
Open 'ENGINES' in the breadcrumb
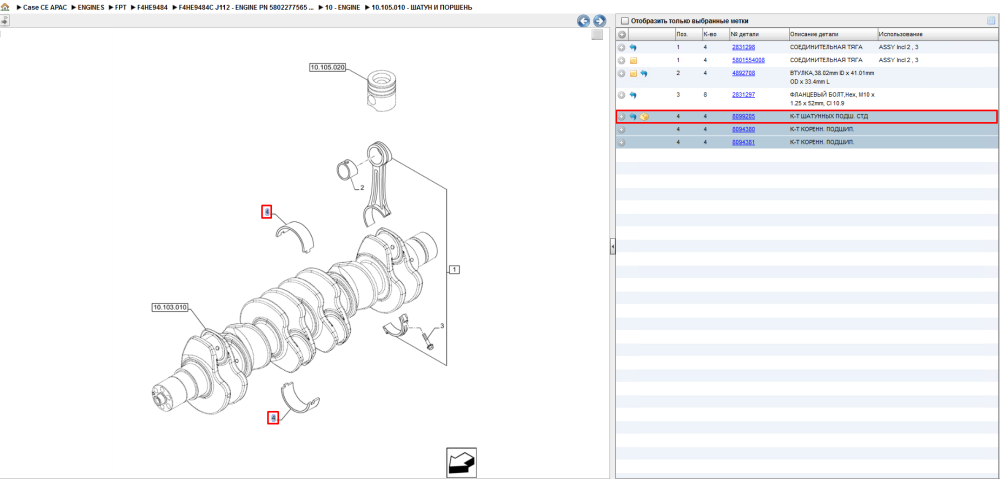click(x=91, y=7)
